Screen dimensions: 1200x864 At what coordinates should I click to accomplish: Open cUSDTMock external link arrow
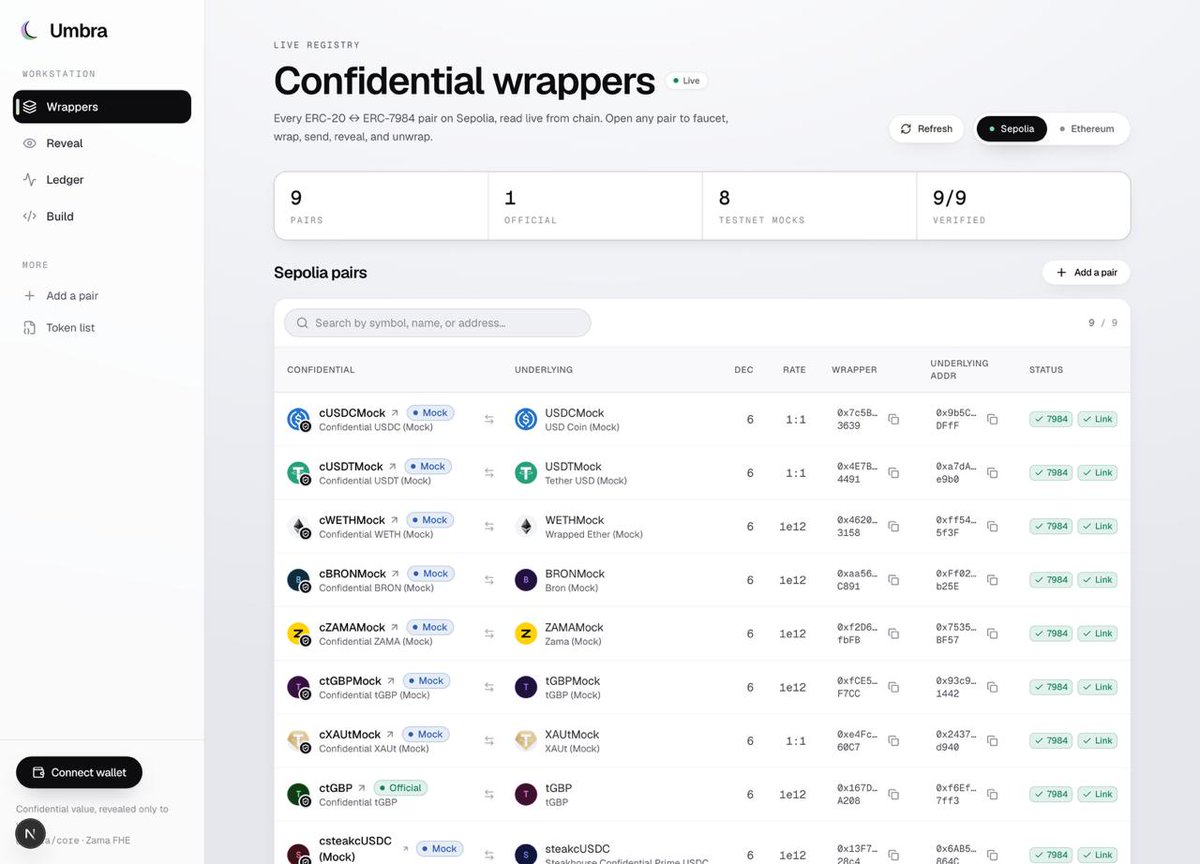coord(393,467)
